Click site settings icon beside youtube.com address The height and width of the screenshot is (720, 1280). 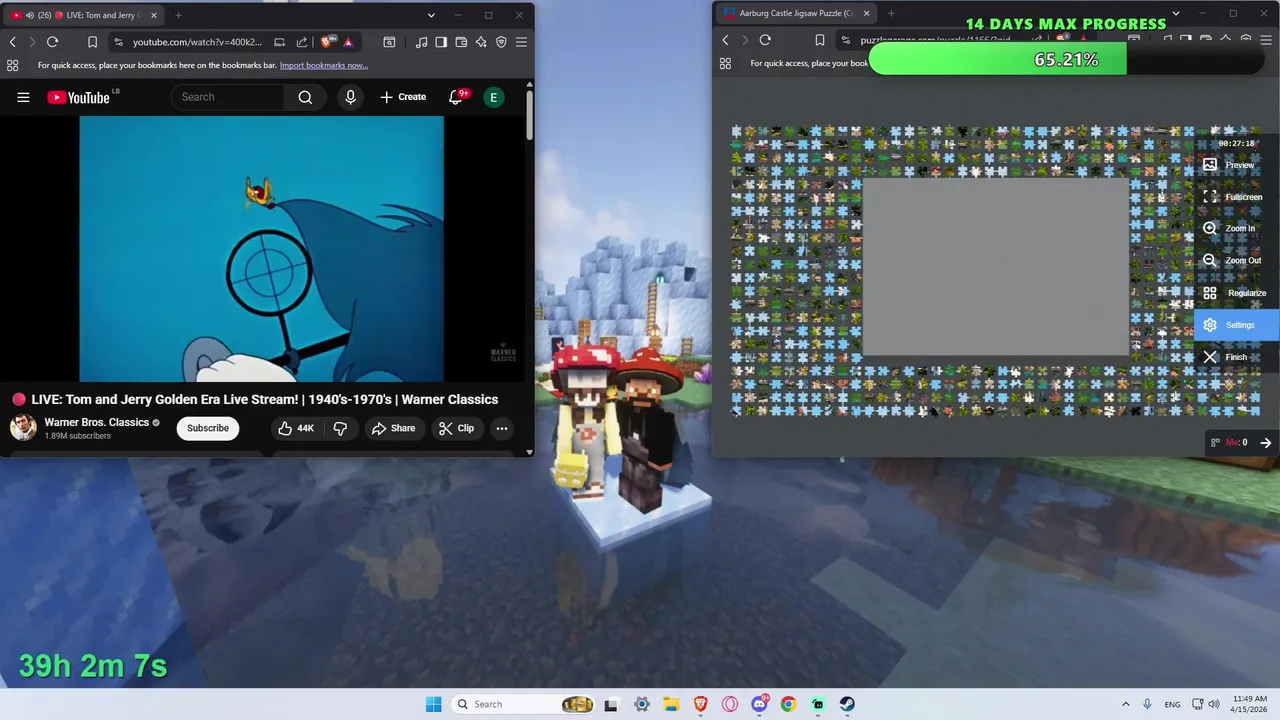tap(119, 42)
